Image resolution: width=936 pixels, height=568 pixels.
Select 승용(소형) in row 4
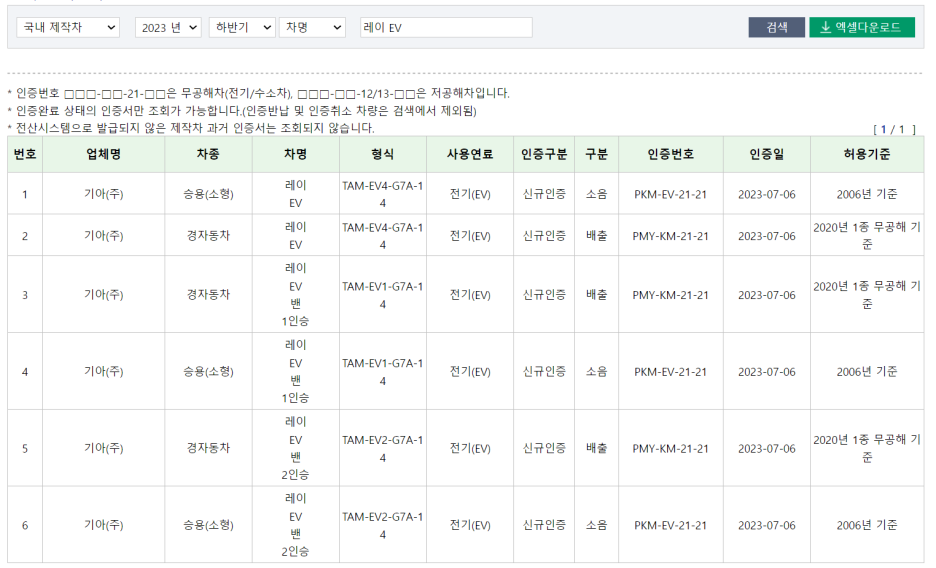coord(208,371)
